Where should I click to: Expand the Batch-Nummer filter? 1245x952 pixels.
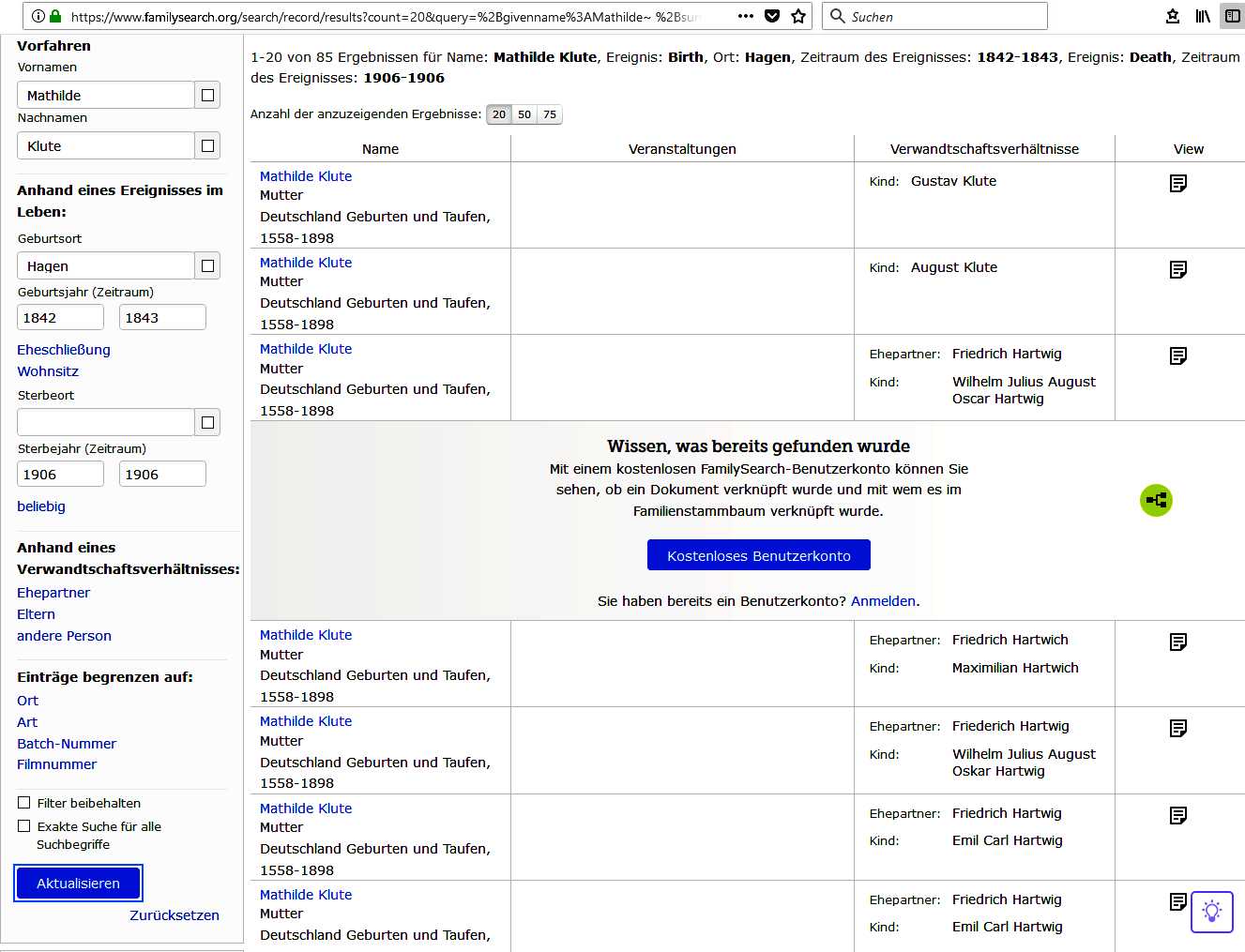(x=67, y=744)
